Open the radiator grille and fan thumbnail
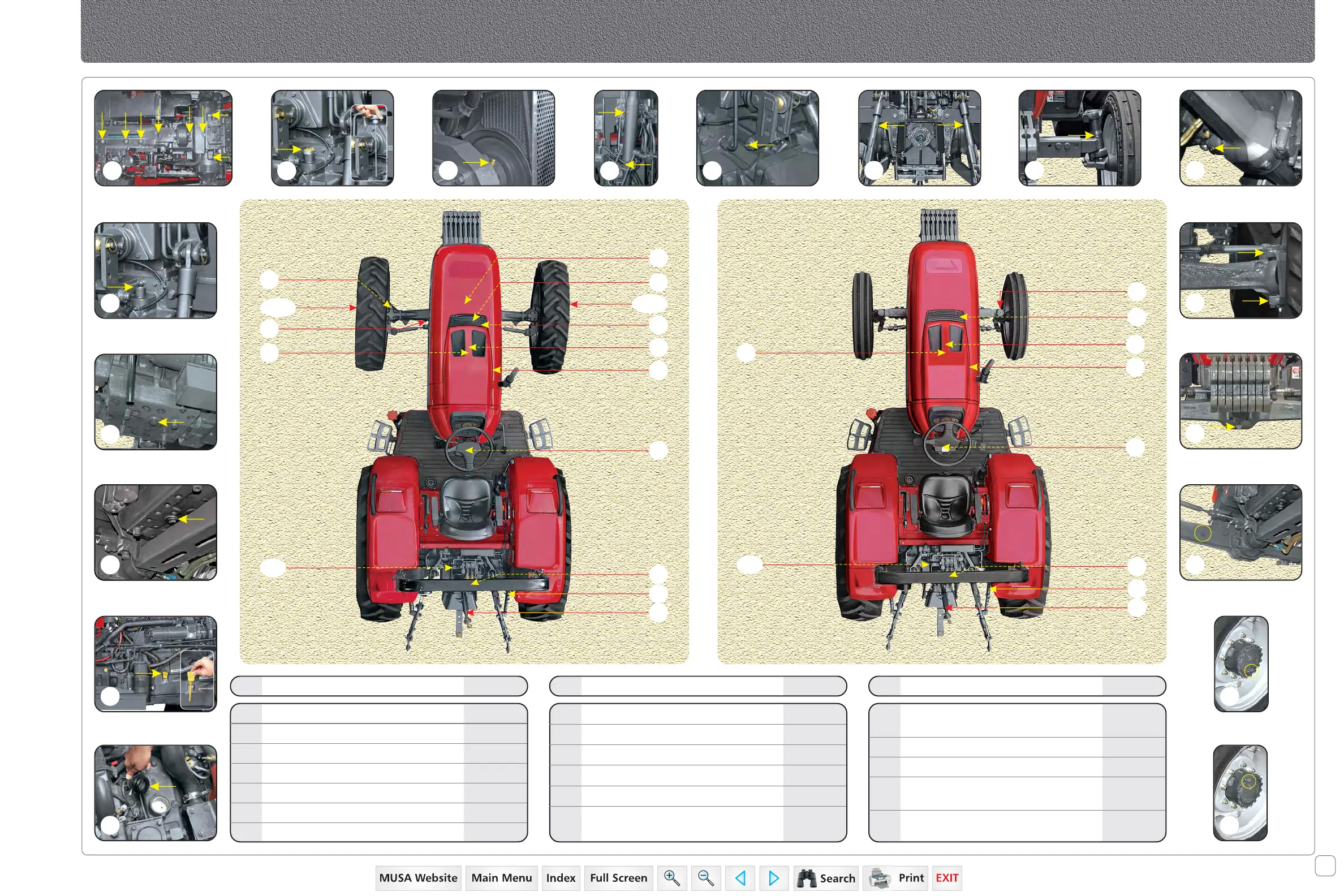Screen dimensions: 1344x896 tap(494, 137)
